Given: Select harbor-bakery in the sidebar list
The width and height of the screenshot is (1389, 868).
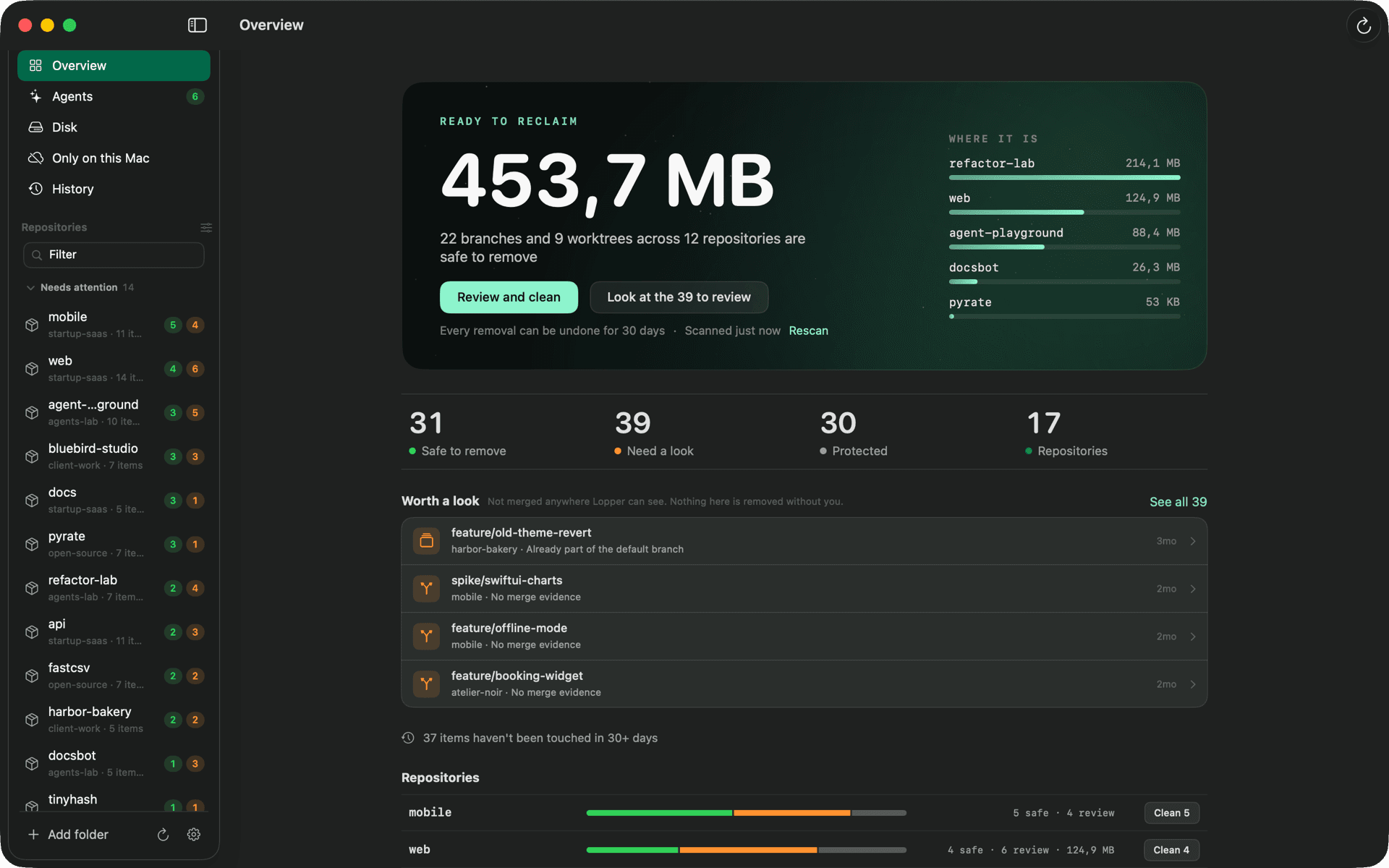Looking at the screenshot, I should click(114, 720).
